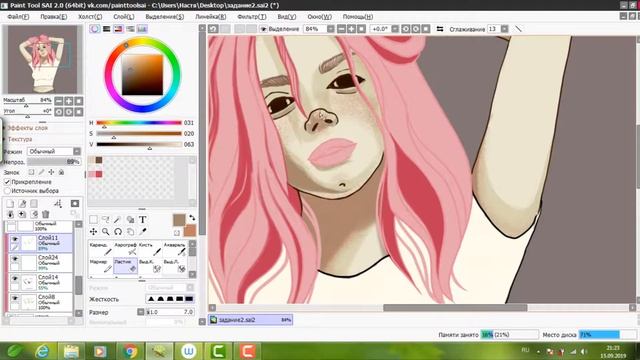Click the canvas horizontal scrollbar
640x360 pixels.
(x=455, y=308)
